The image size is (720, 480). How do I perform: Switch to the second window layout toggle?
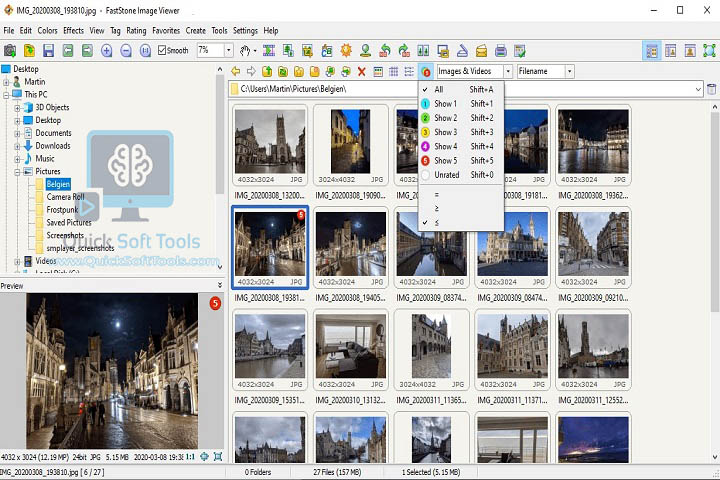(x=670, y=51)
